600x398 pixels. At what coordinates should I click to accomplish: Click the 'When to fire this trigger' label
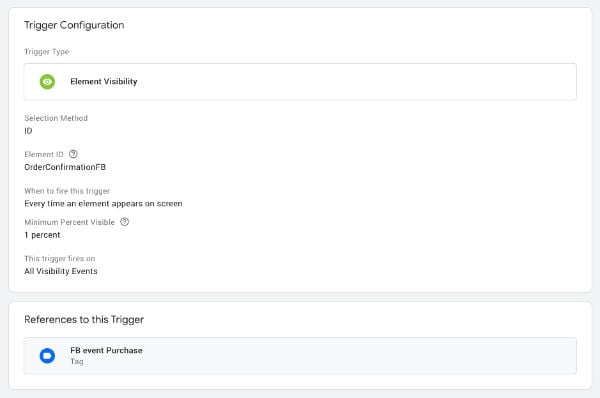point(67,191)
